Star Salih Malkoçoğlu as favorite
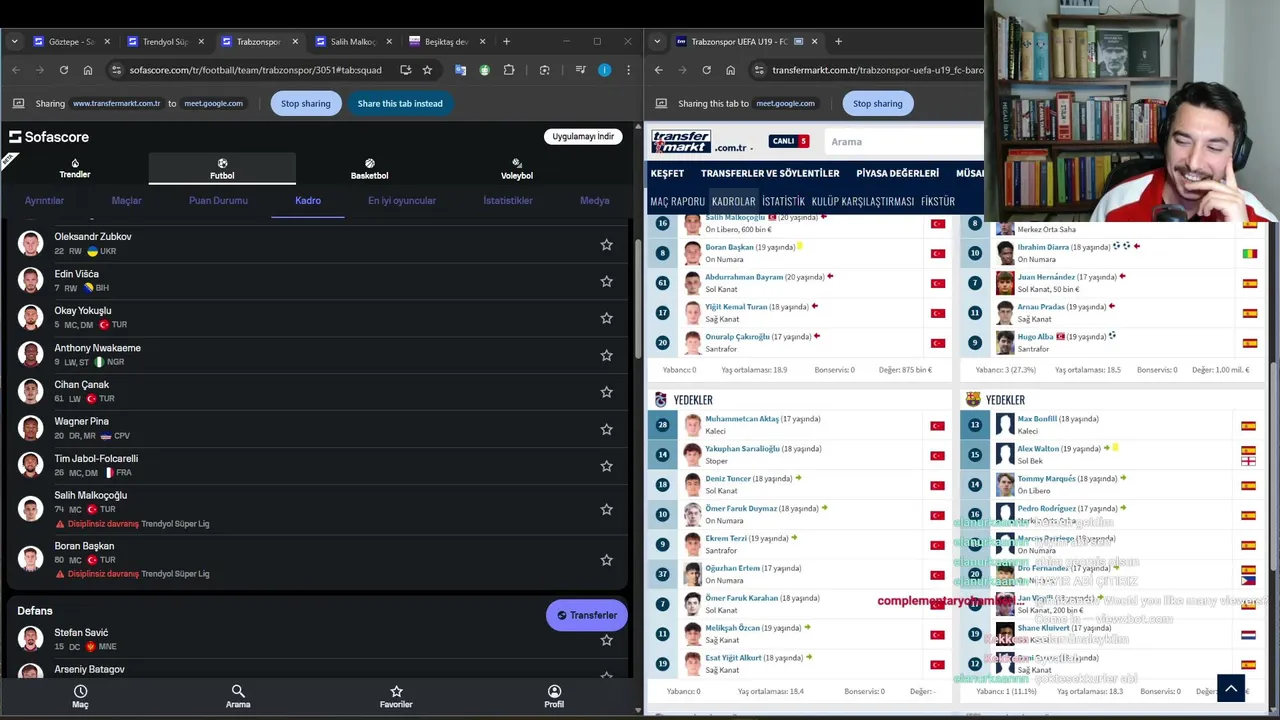This screenshot has height=720, width=1280. 606,509
